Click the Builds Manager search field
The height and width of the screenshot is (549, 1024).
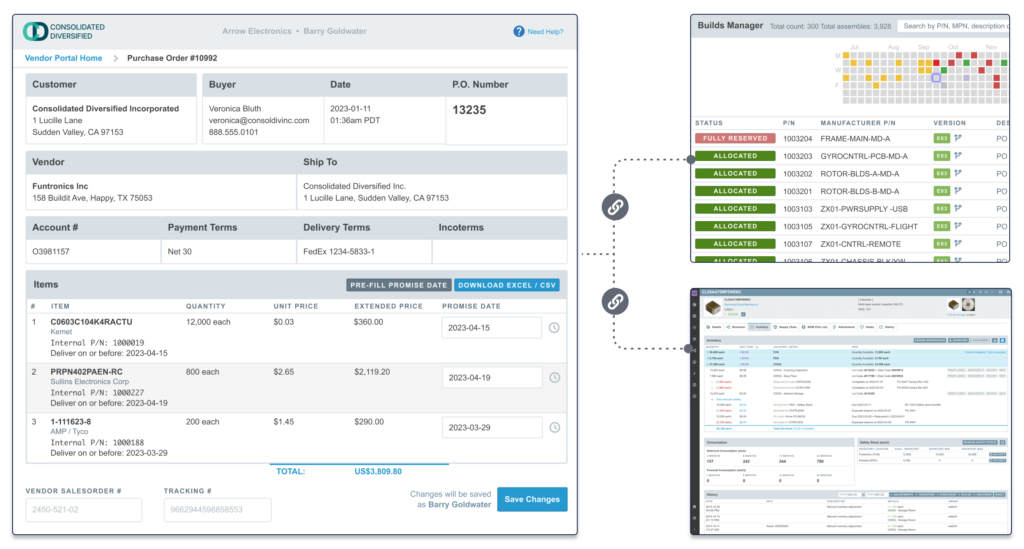click(x=953, y=26)
